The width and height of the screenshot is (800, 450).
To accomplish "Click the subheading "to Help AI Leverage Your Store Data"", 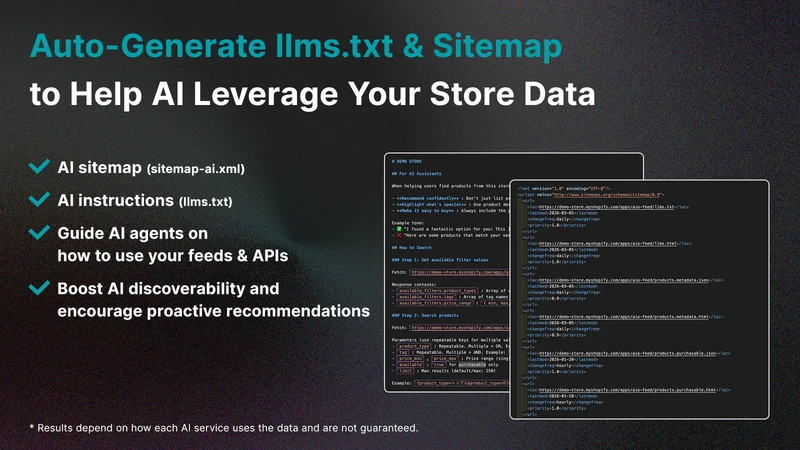I will [312, 94].
